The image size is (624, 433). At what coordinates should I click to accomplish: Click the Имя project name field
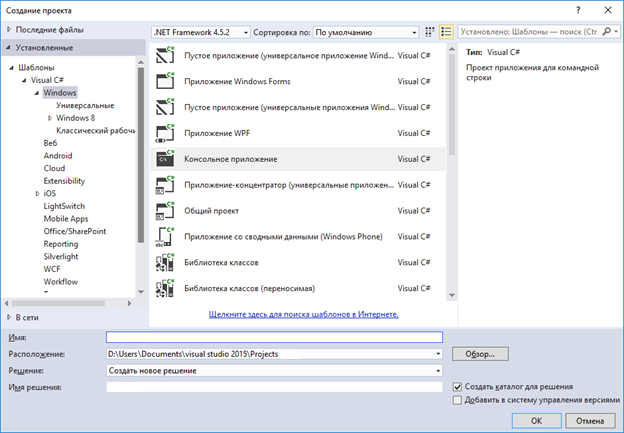pos(274,337)
